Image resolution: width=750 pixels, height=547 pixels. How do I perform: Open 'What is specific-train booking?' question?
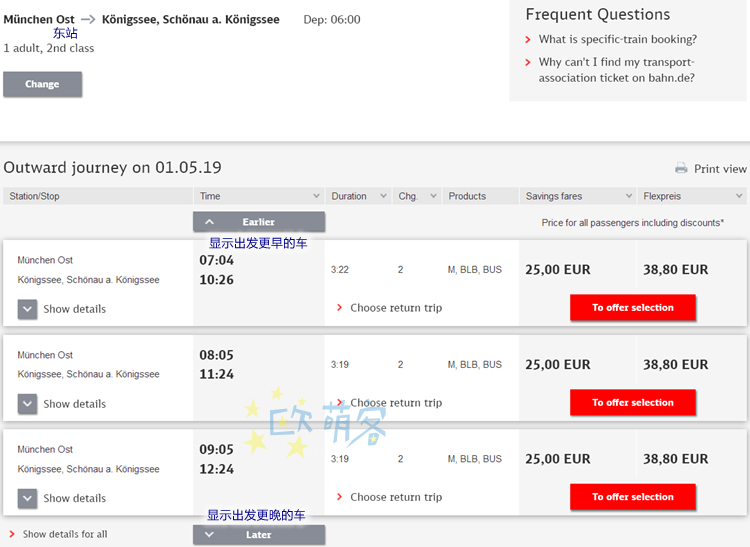(x=617, y=40)
